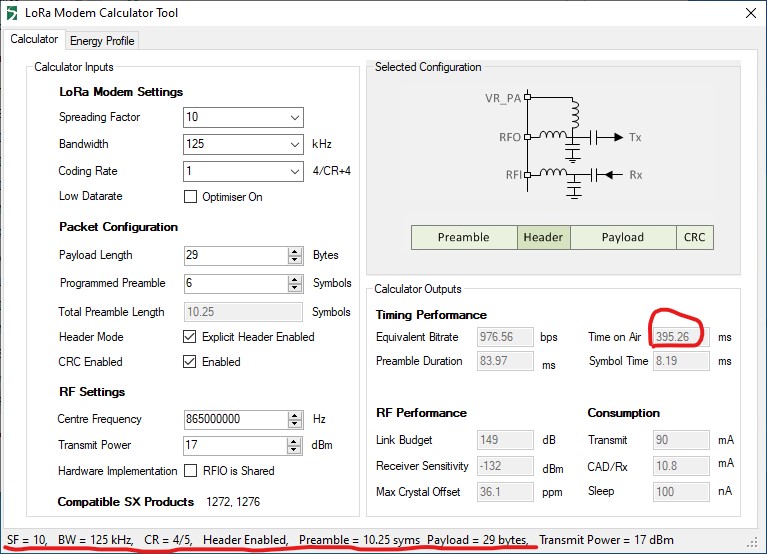Click the Payload Length input field

tap(236, 255)
